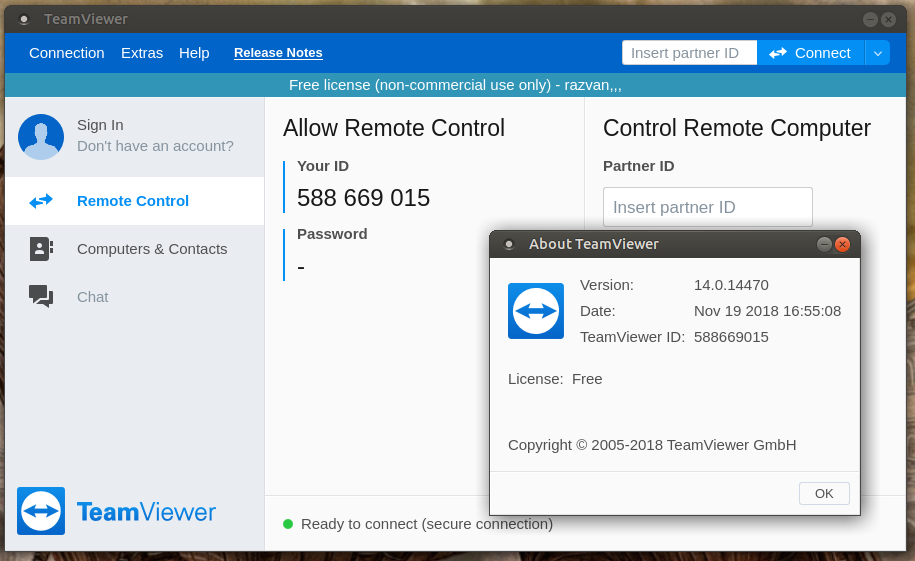Open the Connection menu
The image size is (915, 561).
67,53
